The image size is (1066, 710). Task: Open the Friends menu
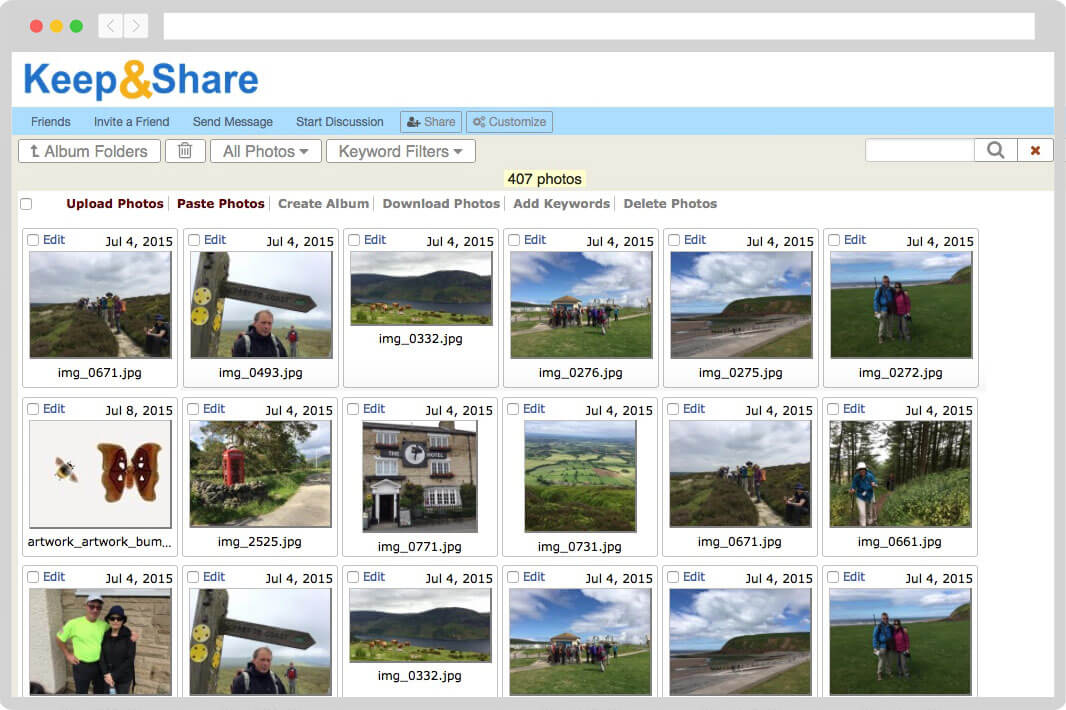tap(50, 121)
